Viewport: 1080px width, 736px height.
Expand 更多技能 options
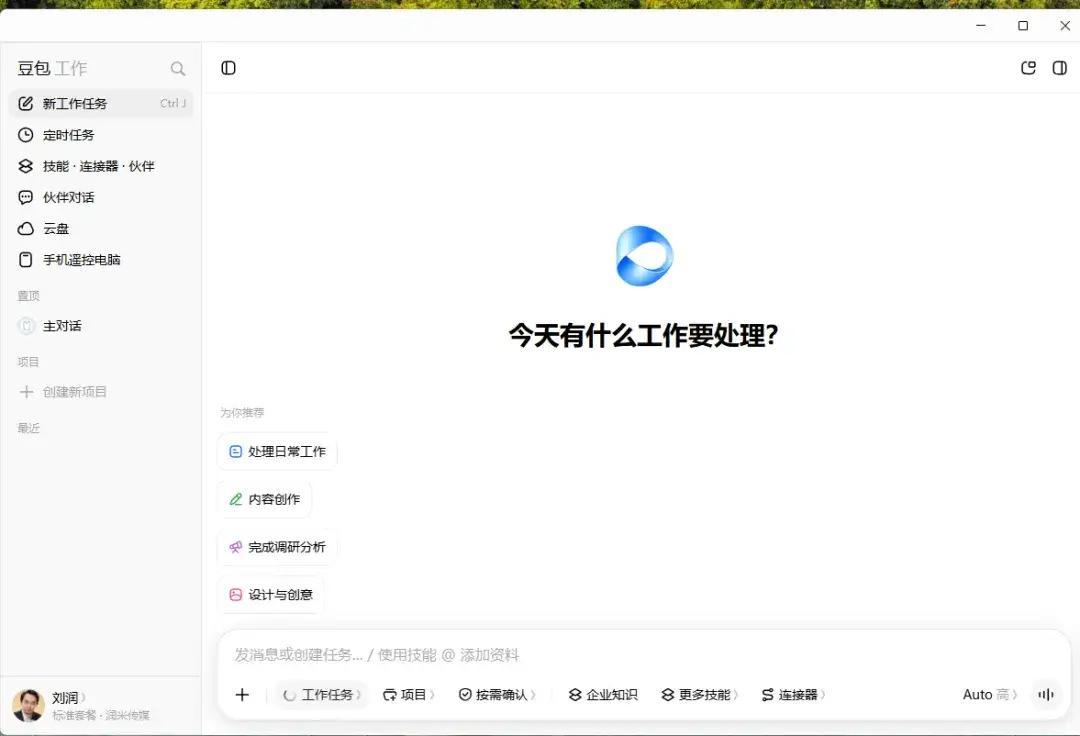(699, 695)
